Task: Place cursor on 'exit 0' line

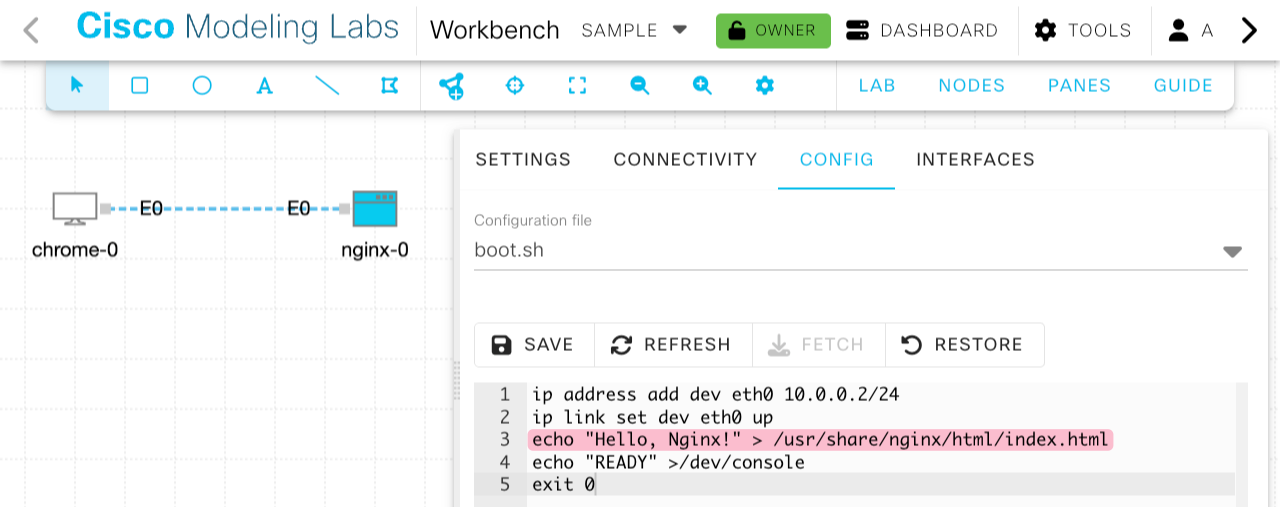Action: (563, 484)
